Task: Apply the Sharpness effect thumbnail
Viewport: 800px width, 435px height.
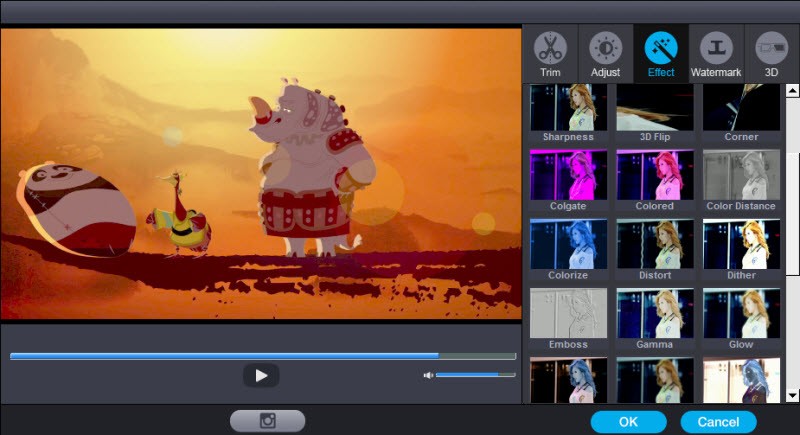Action: coord(568,108)
